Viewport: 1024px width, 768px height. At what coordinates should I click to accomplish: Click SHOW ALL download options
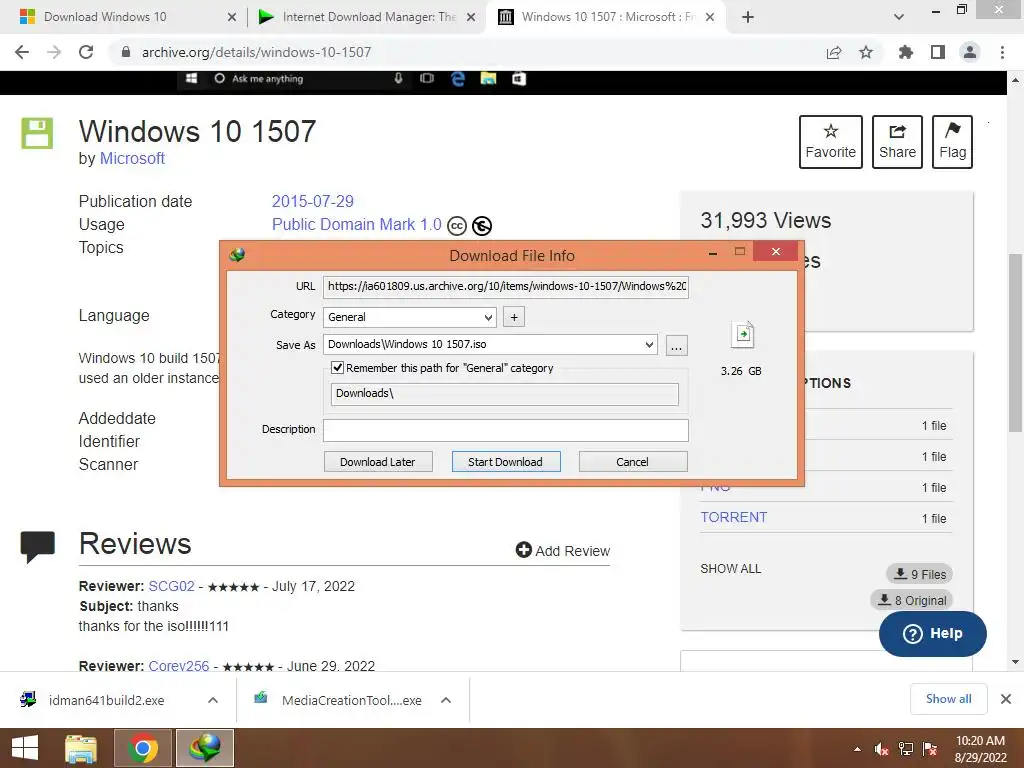point(731,569)
